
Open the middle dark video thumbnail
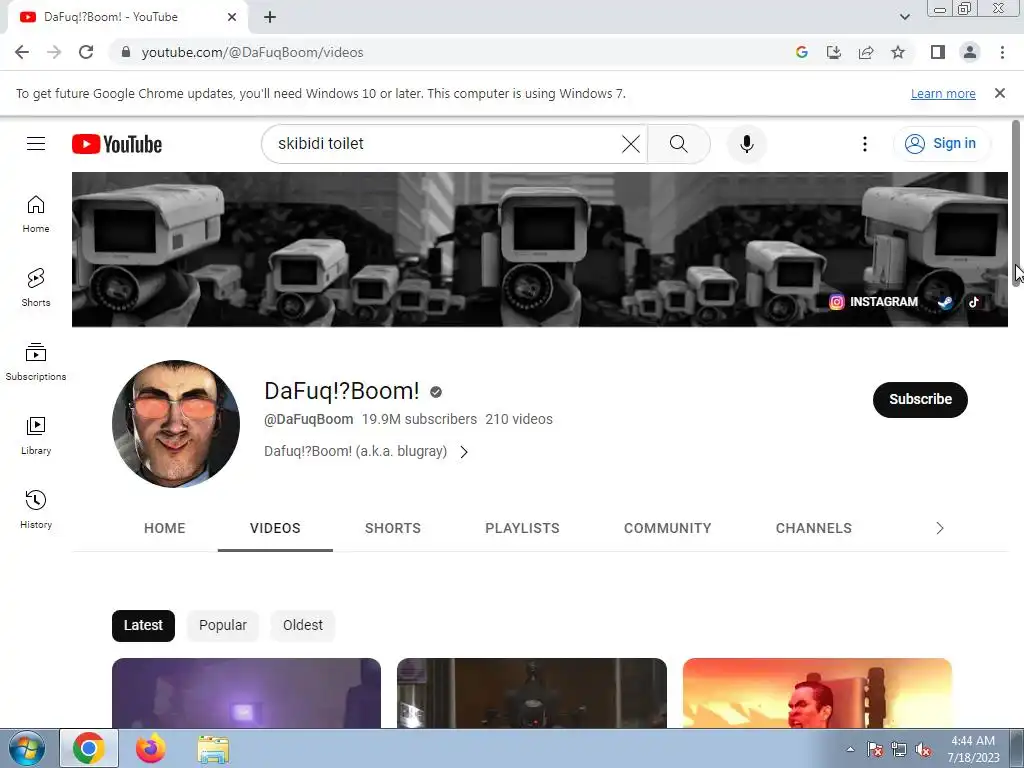point(532,693)
